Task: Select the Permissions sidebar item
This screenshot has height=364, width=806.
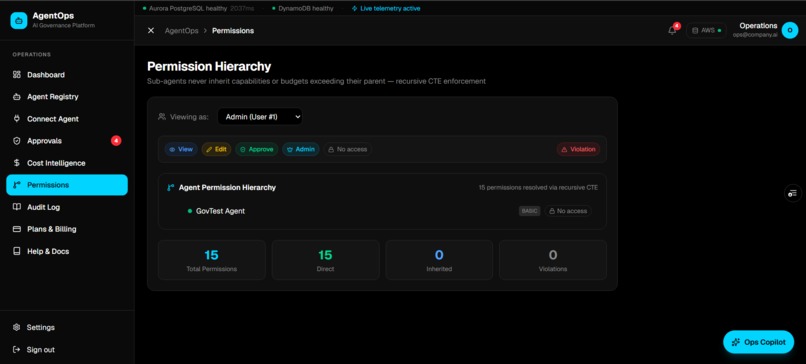Action: click(x=67, y=185)
